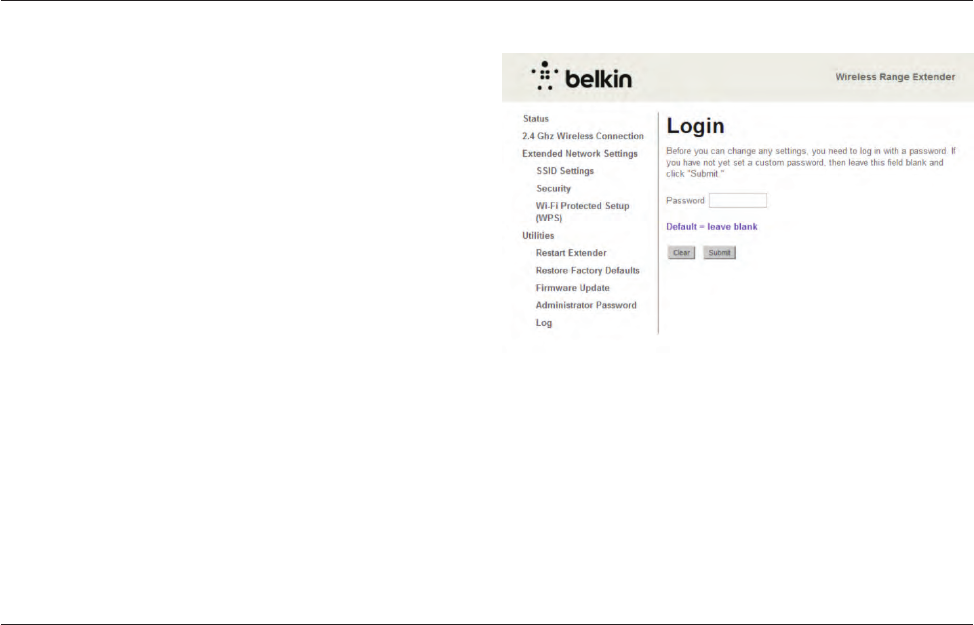
Task: Go to the Firmware Update page
Action: click(572, 288)
